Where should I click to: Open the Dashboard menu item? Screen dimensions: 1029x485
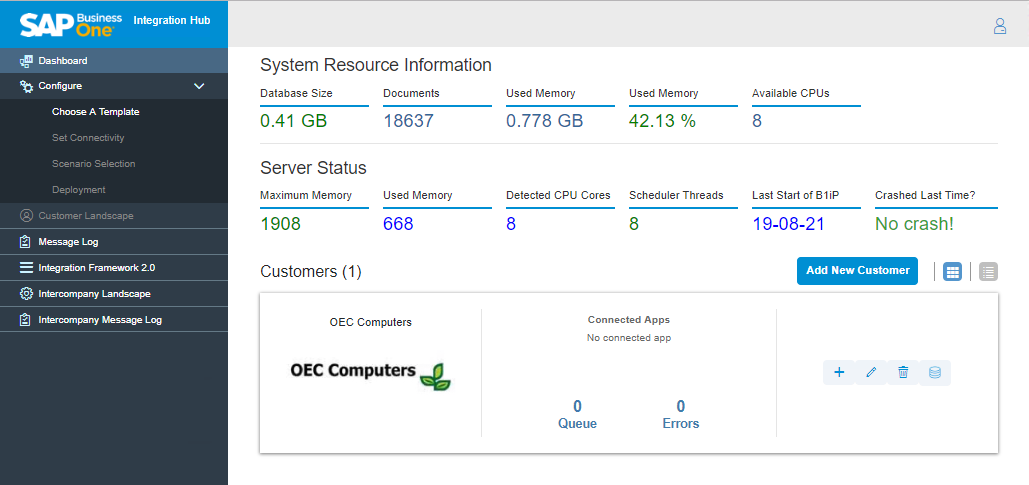click(62, 61)
